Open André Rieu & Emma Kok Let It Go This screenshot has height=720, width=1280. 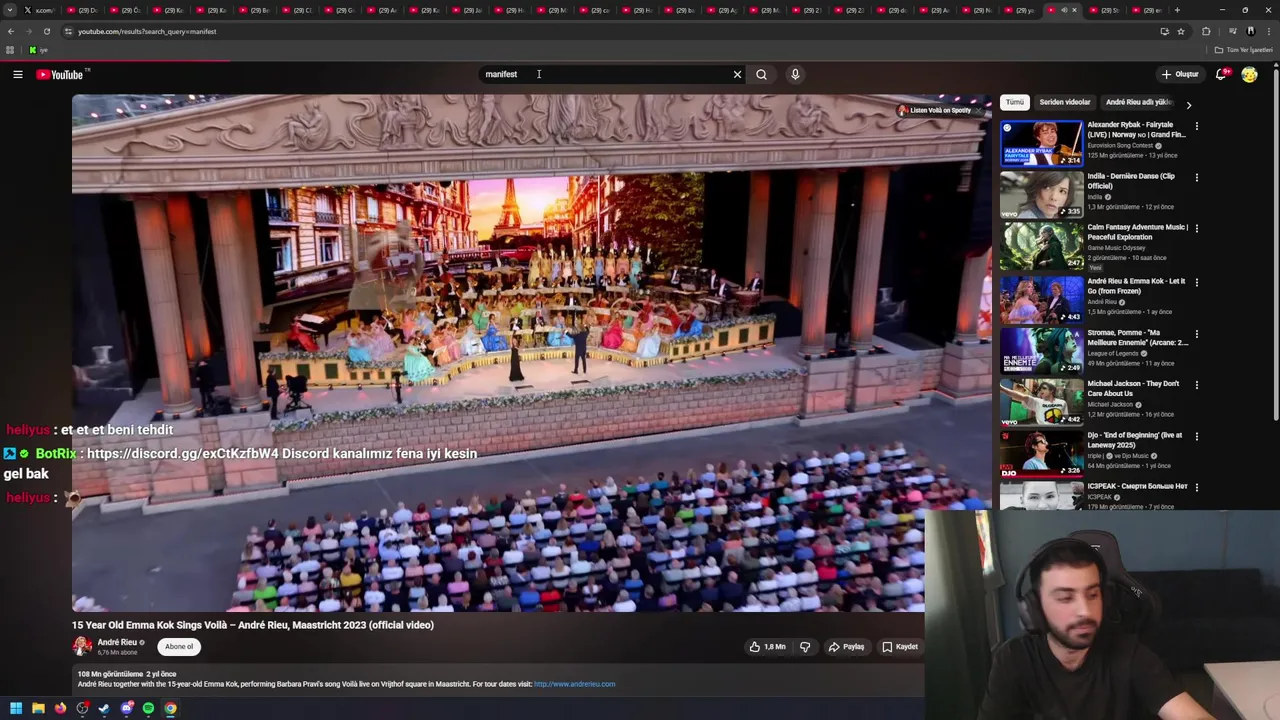[1136, 286]
